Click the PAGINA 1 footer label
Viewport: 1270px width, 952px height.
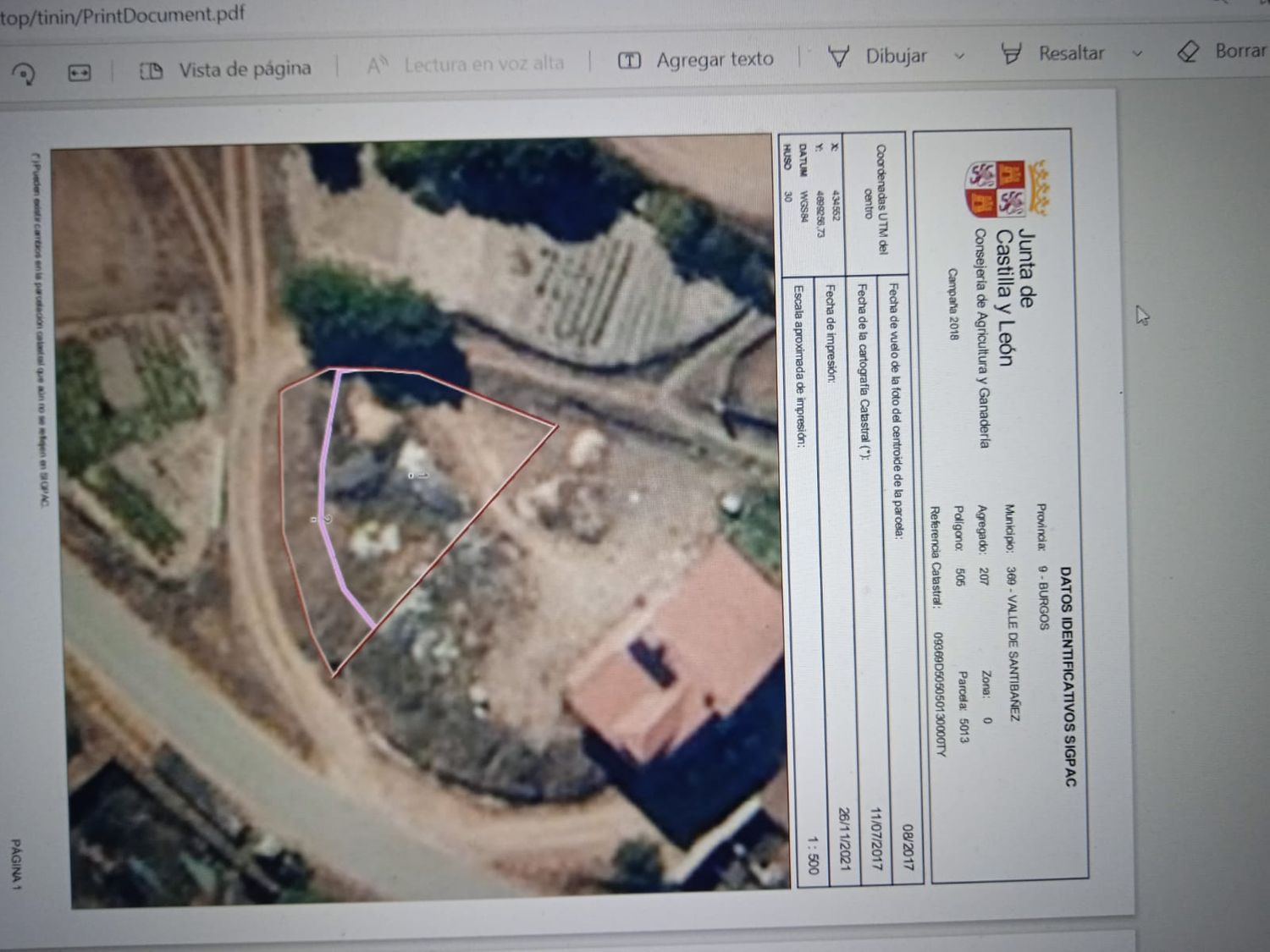pyautogui.click(x=15, y=863)
